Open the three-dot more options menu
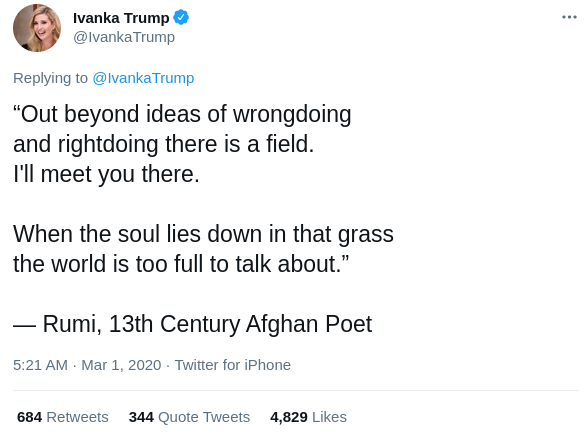The width and height of the screenshot is (586, 434). (569, 17)
